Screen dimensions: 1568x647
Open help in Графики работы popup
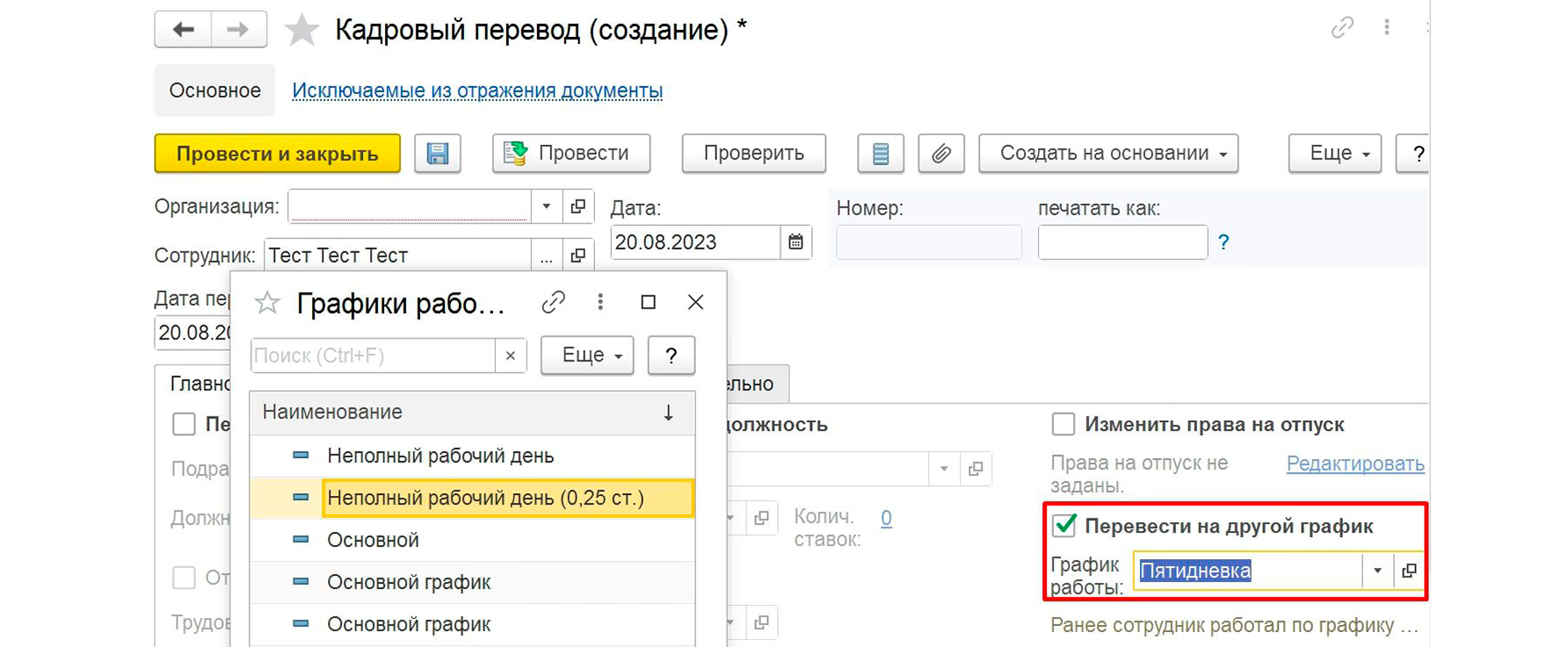(x=671, y=356)
